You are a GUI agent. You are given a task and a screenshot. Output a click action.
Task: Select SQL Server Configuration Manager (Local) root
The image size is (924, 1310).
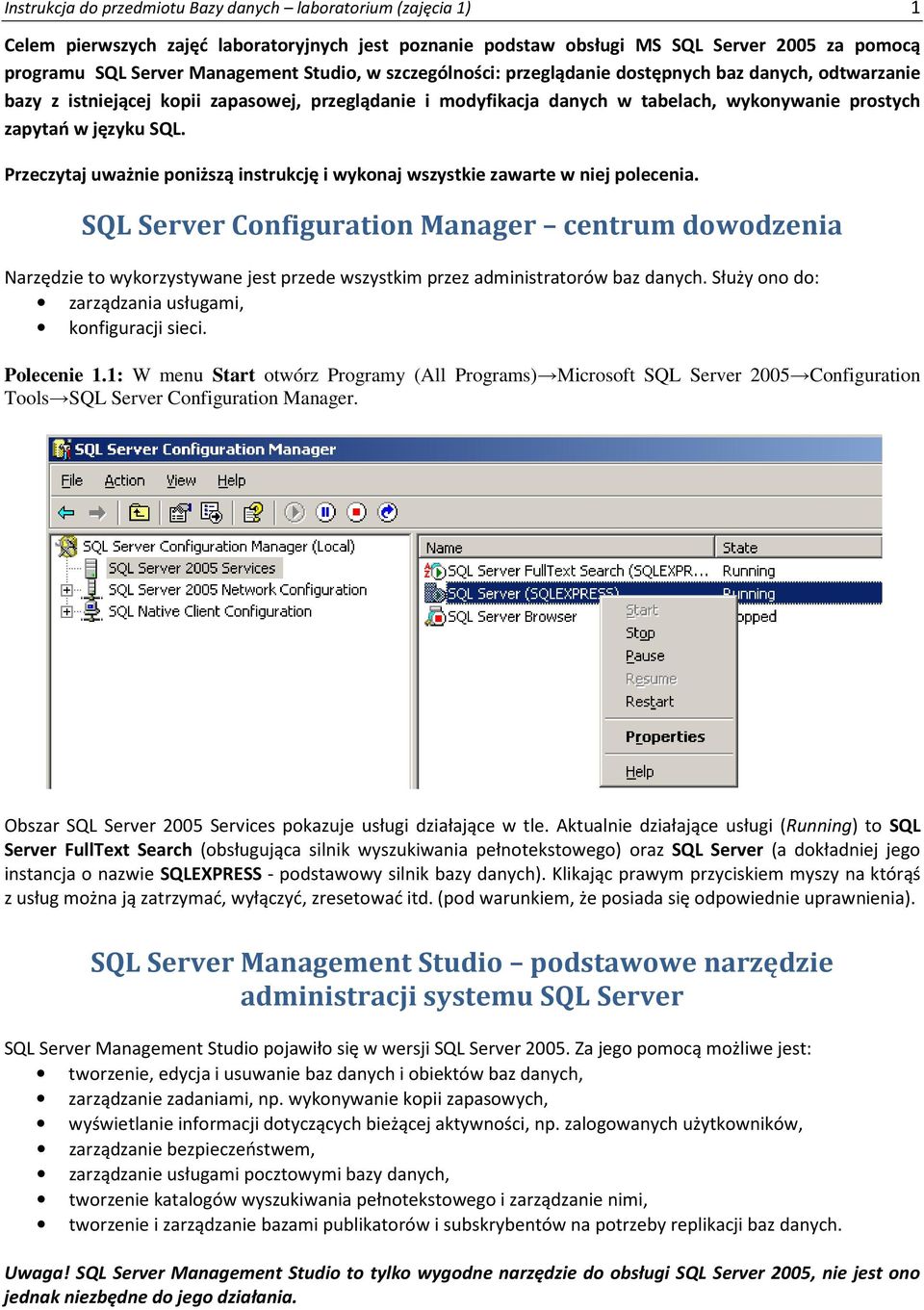(x=218, y=546)
